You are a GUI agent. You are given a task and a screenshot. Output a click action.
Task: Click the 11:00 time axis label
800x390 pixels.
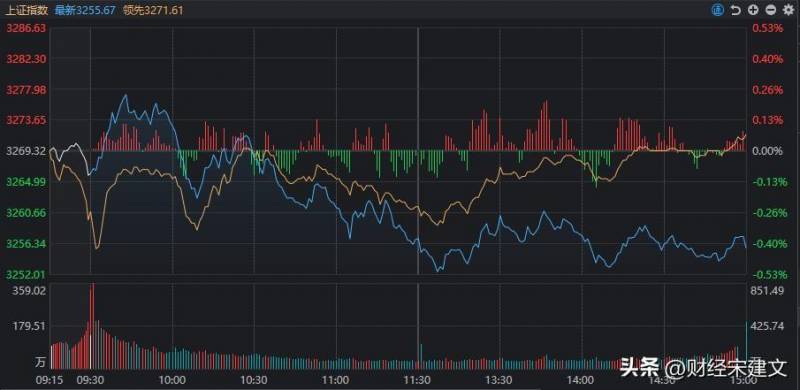[x=336, y=380]
